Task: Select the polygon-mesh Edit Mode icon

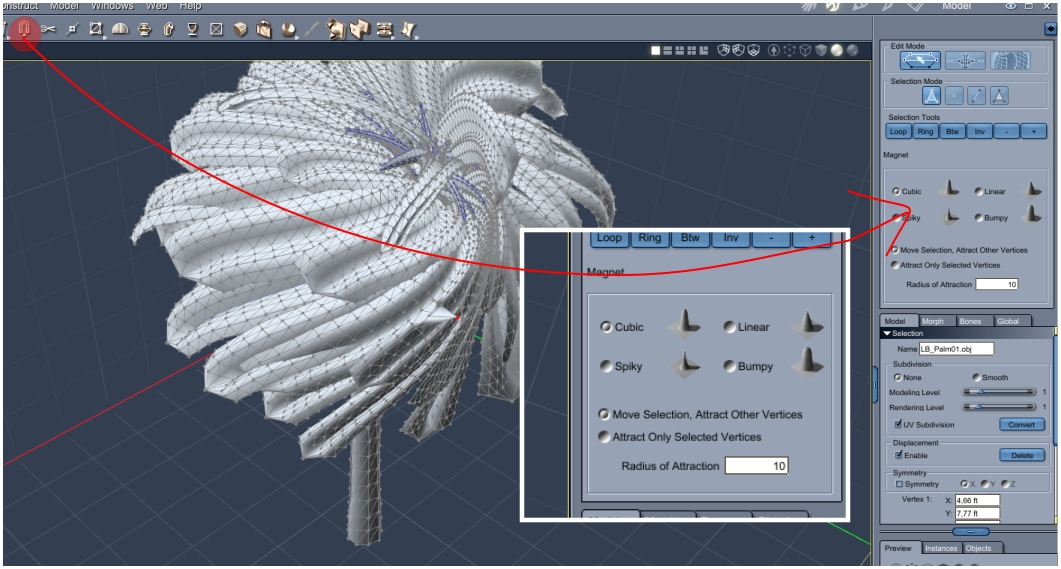Action: [x=920, y=60]
